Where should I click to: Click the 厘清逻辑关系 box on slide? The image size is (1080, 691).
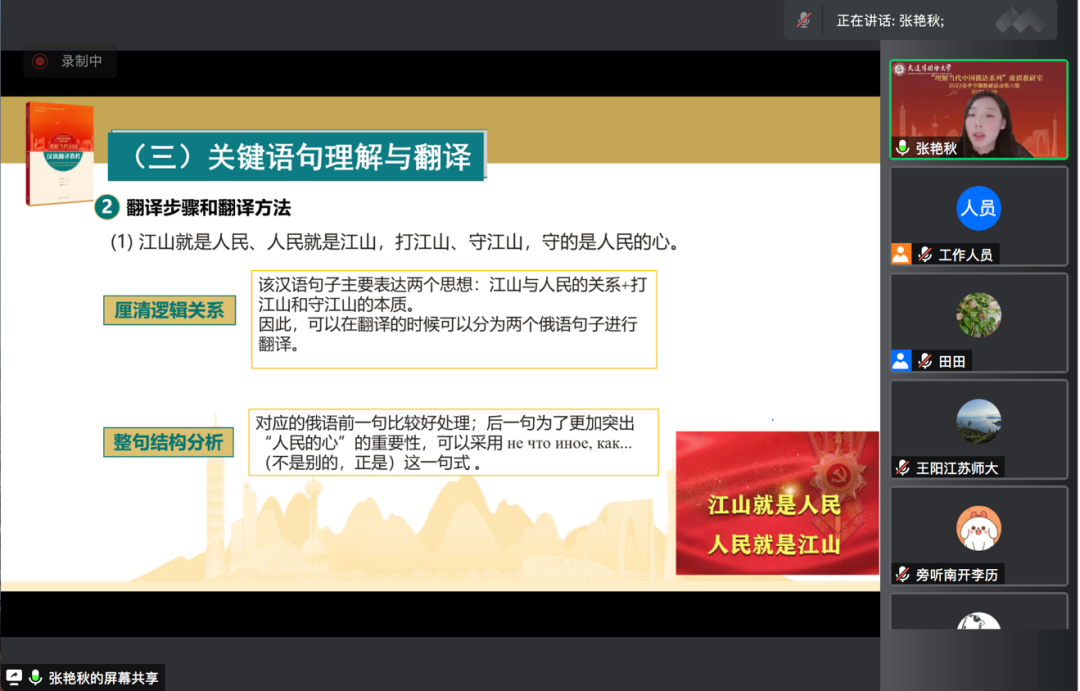pyautogui.click(x=169, y=310)
